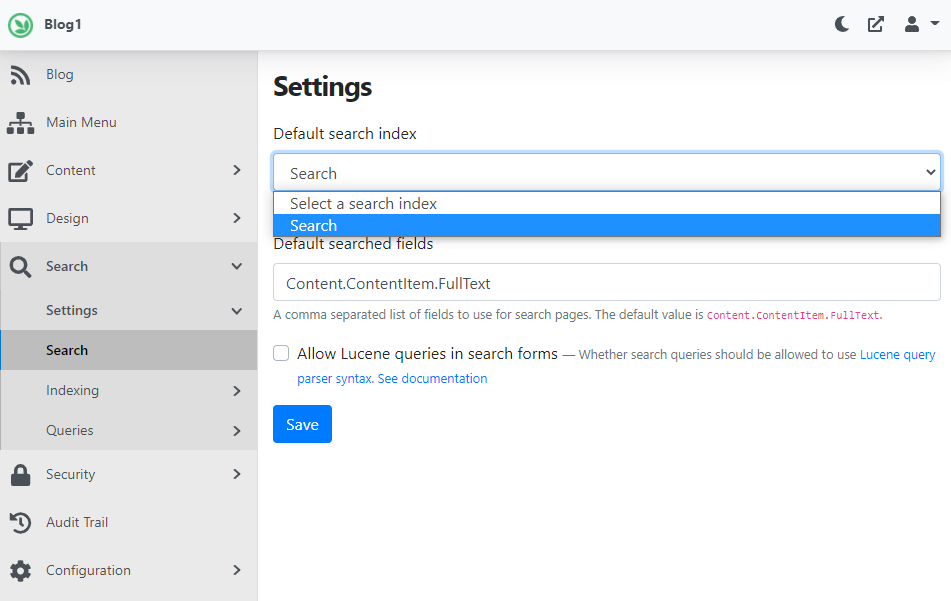Click the Save button

click(x=302, y=424)
